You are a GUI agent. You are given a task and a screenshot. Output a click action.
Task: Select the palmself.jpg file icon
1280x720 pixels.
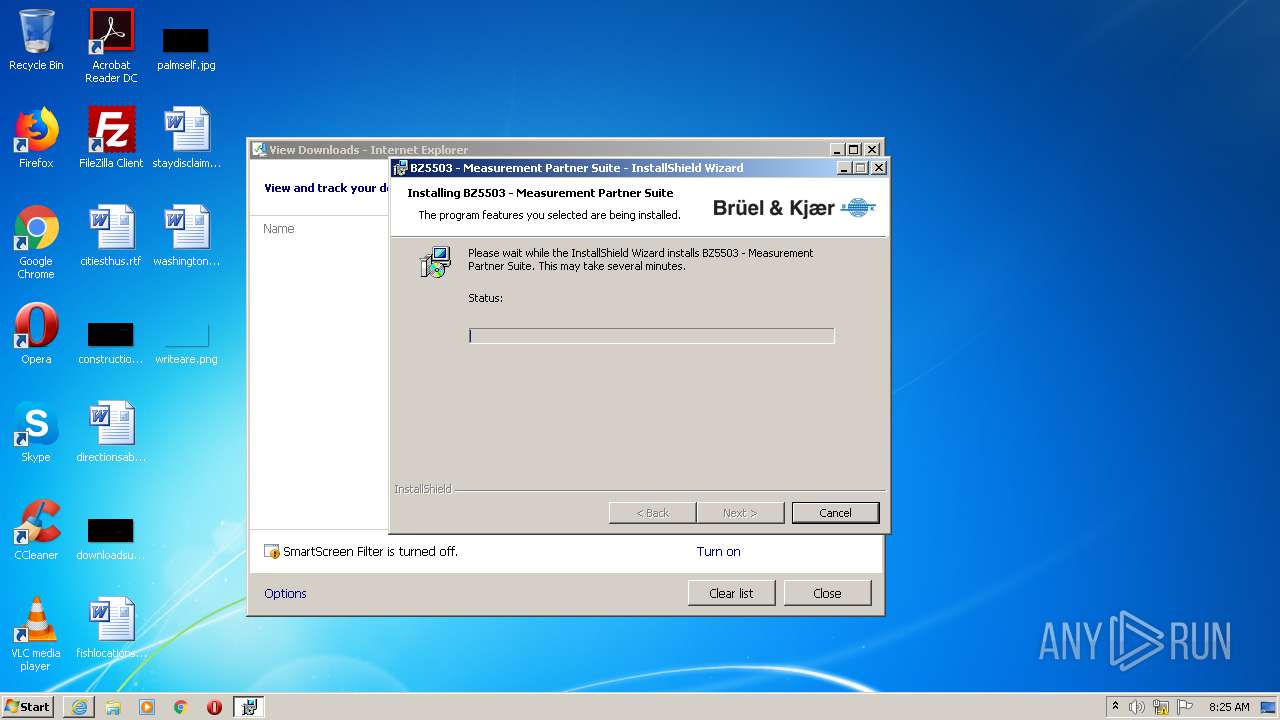point(186,48)
